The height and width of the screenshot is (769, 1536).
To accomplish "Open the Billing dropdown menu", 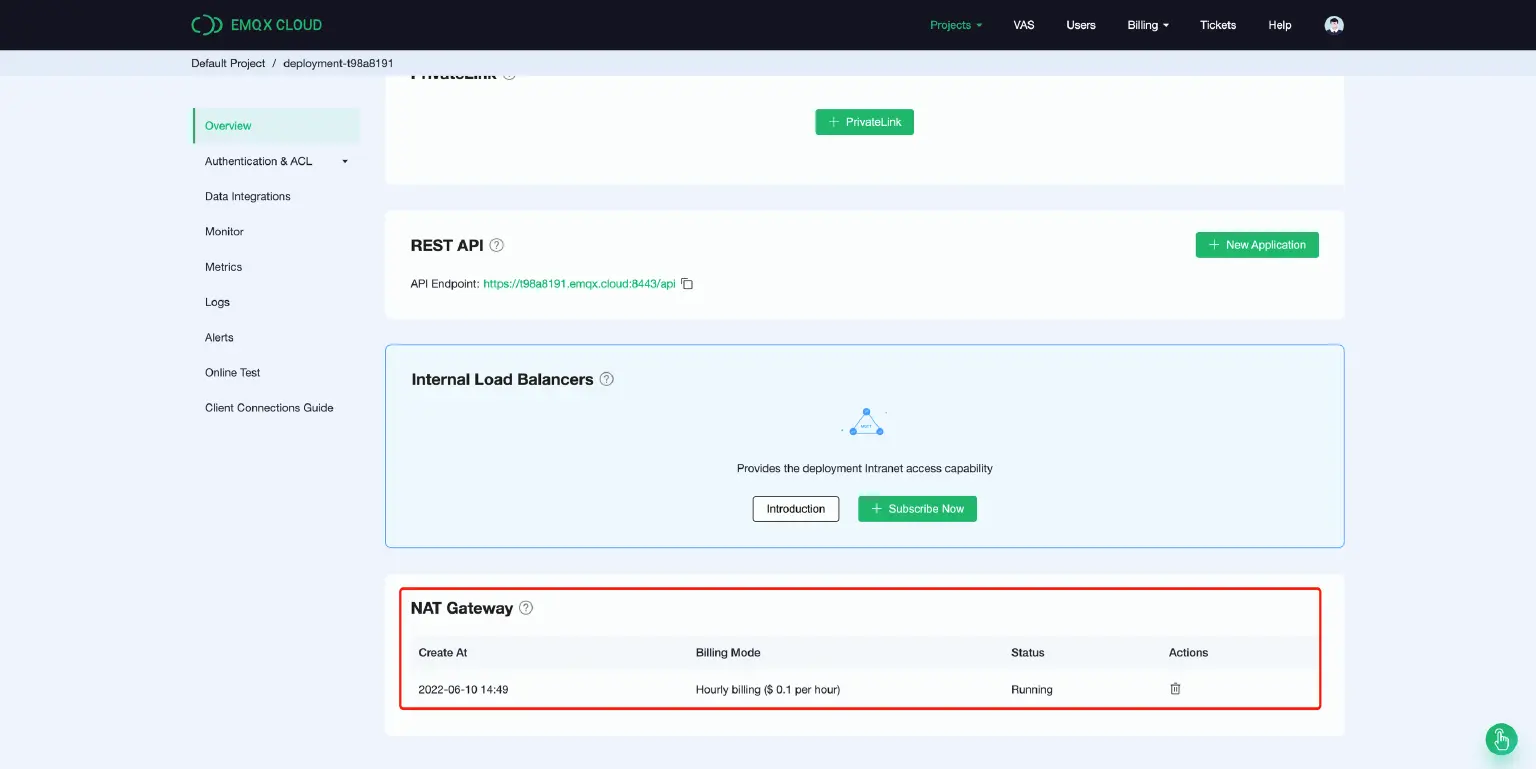I will (x=1147, y=24).
